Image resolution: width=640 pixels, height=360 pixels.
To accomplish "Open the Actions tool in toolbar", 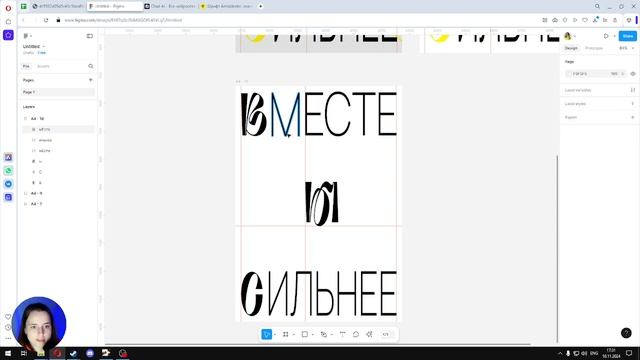I will click(x=369, y=334).
